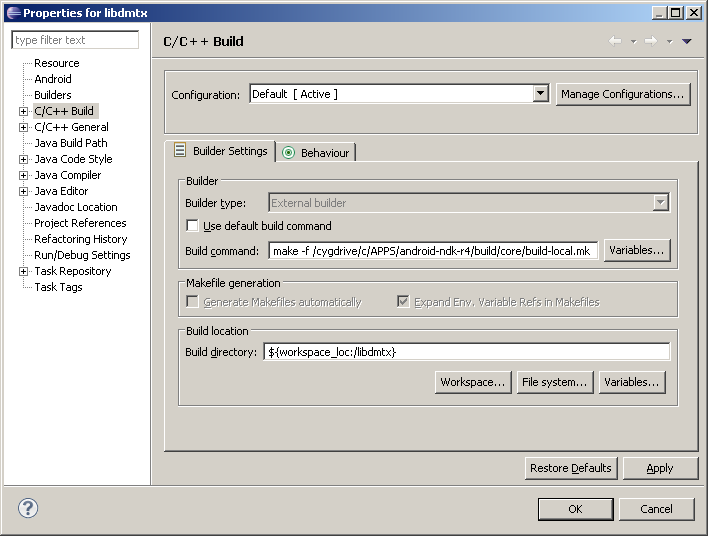Click the File system... button

[x=554, y=382]
